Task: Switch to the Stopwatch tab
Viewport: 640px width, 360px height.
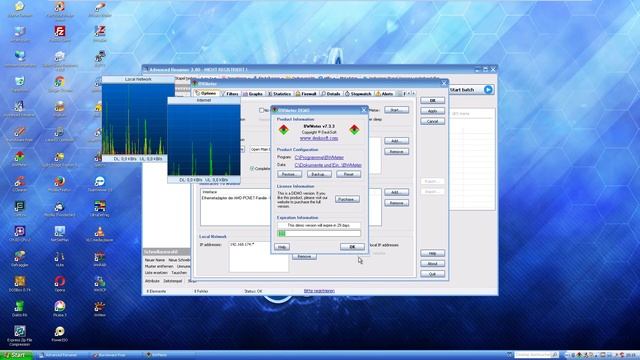Action: tap(358, 93)
